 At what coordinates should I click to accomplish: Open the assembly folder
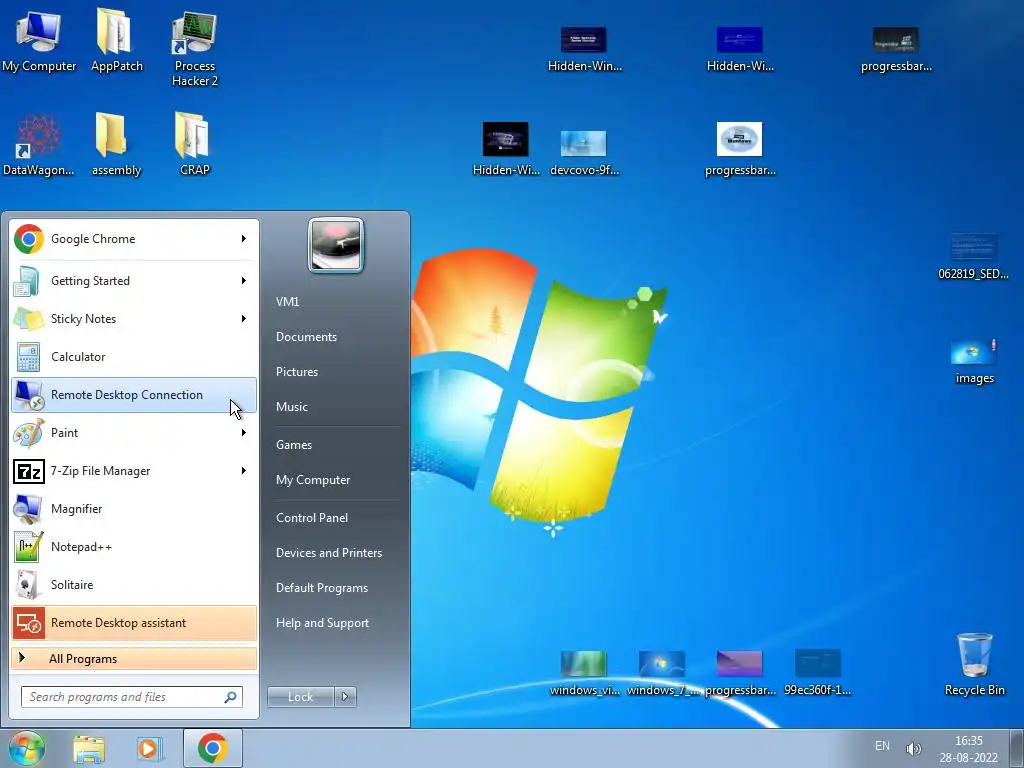[116, 145]
